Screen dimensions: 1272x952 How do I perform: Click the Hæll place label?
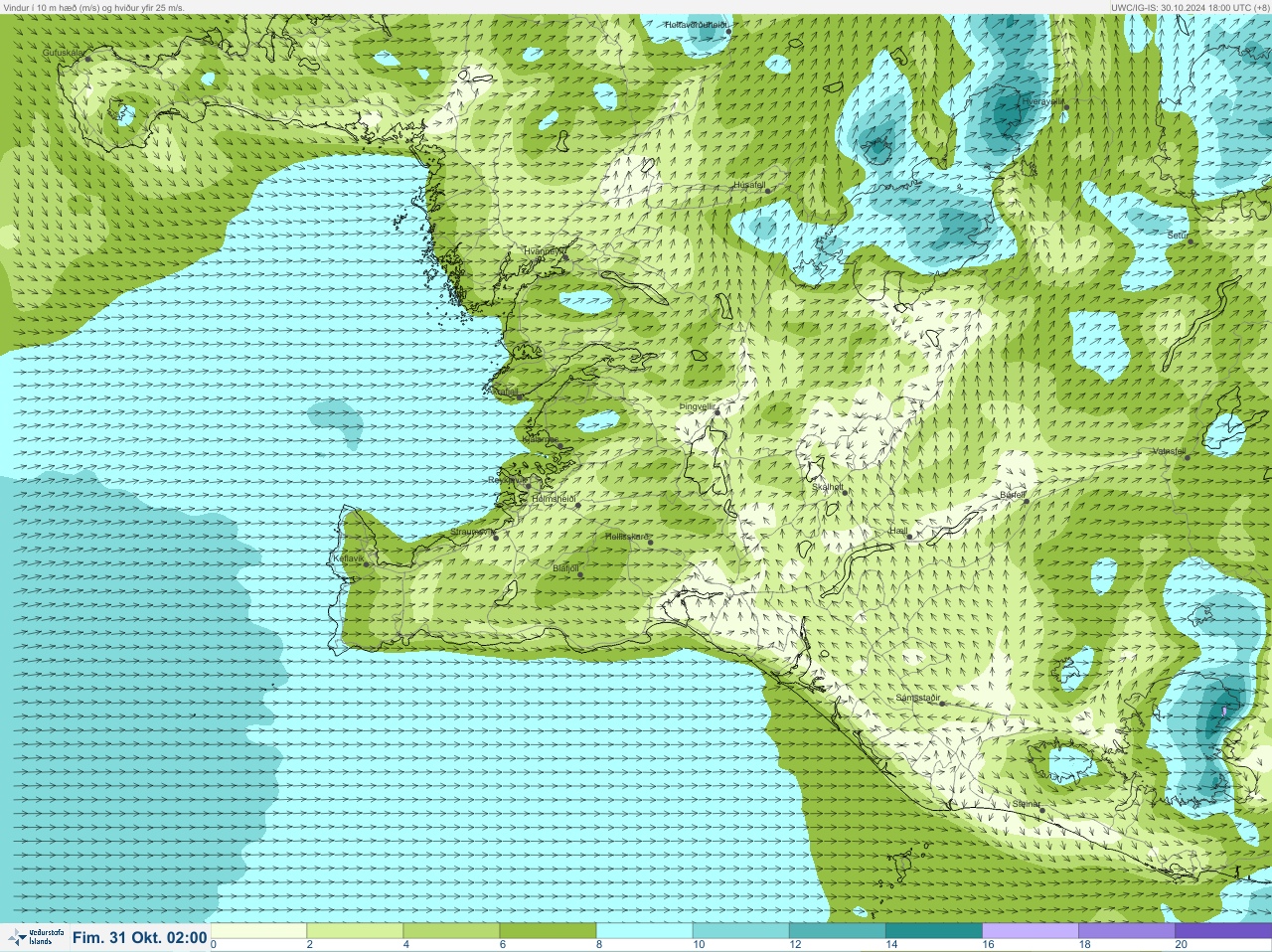(x=898, y=531)
